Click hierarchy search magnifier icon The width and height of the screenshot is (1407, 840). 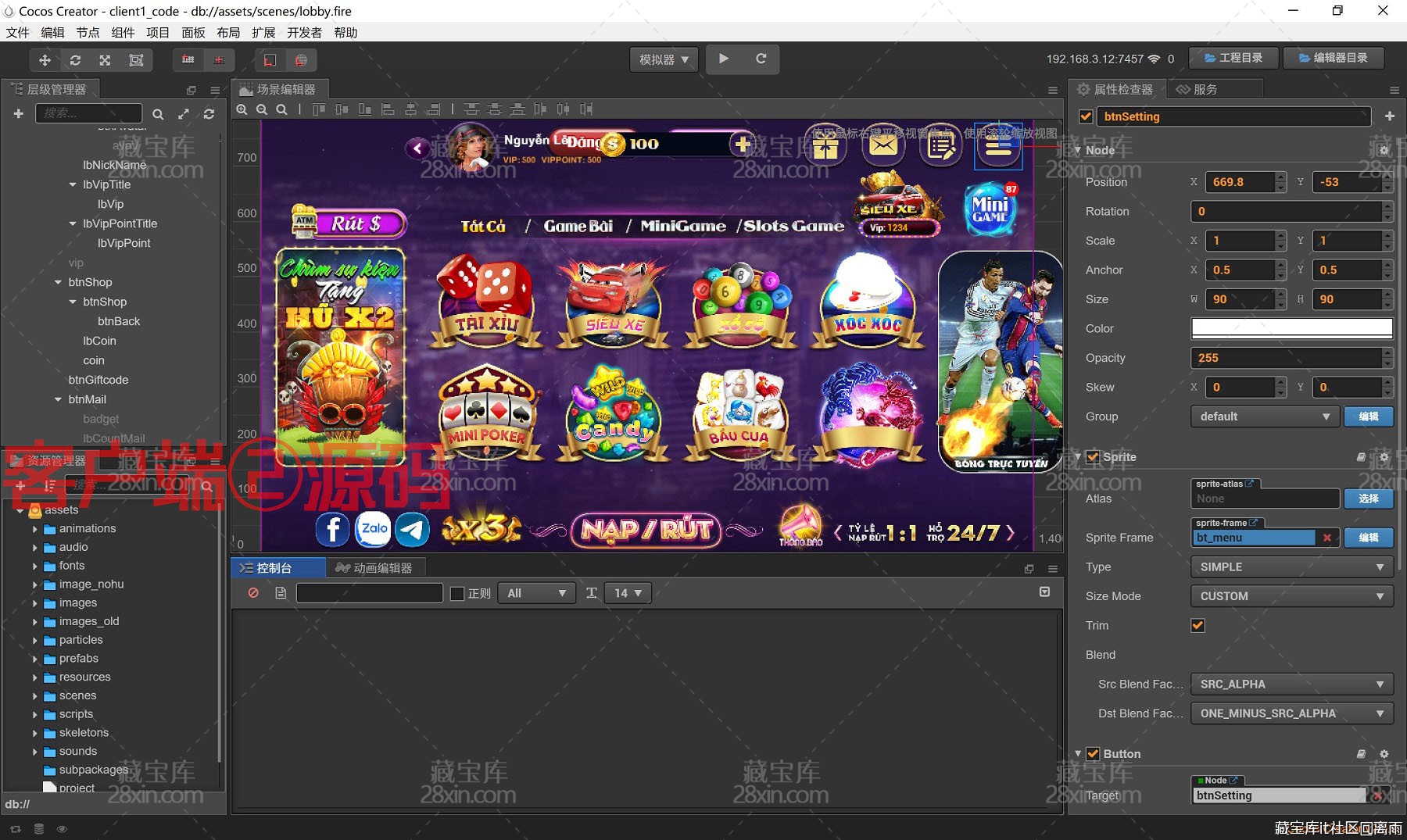158,114
